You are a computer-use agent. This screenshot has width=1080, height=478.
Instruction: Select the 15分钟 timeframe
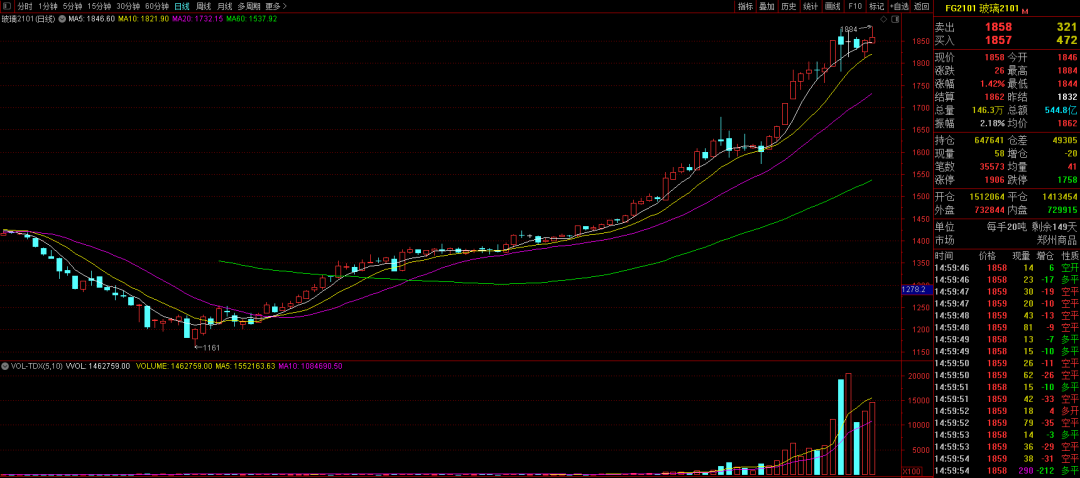[99, 6]
